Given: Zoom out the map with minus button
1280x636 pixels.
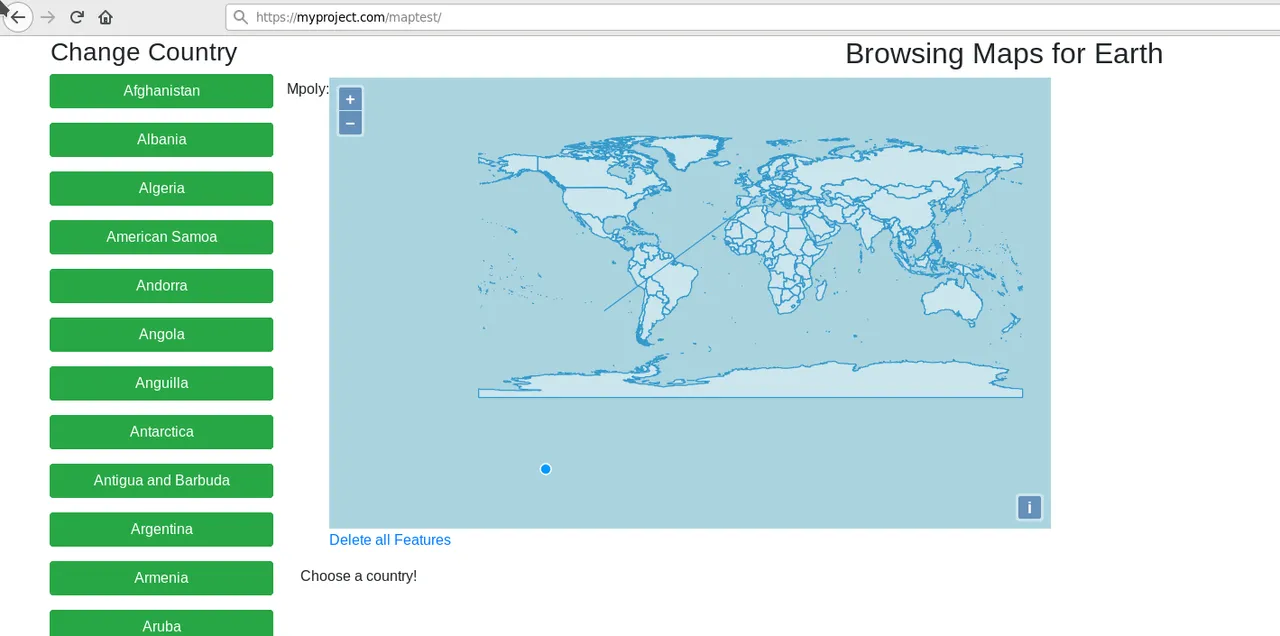Looking at the screenshot, I should pyautogui.click(x=350, y=123).
